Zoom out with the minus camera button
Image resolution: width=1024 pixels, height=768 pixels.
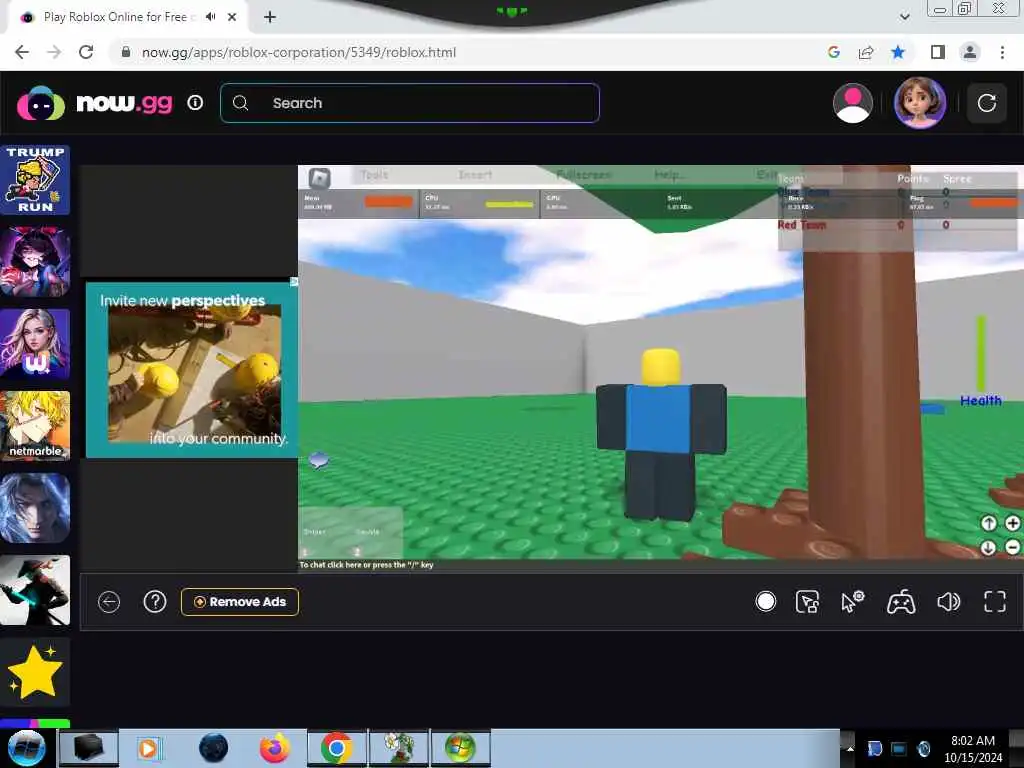click(x=1012, y=547)
